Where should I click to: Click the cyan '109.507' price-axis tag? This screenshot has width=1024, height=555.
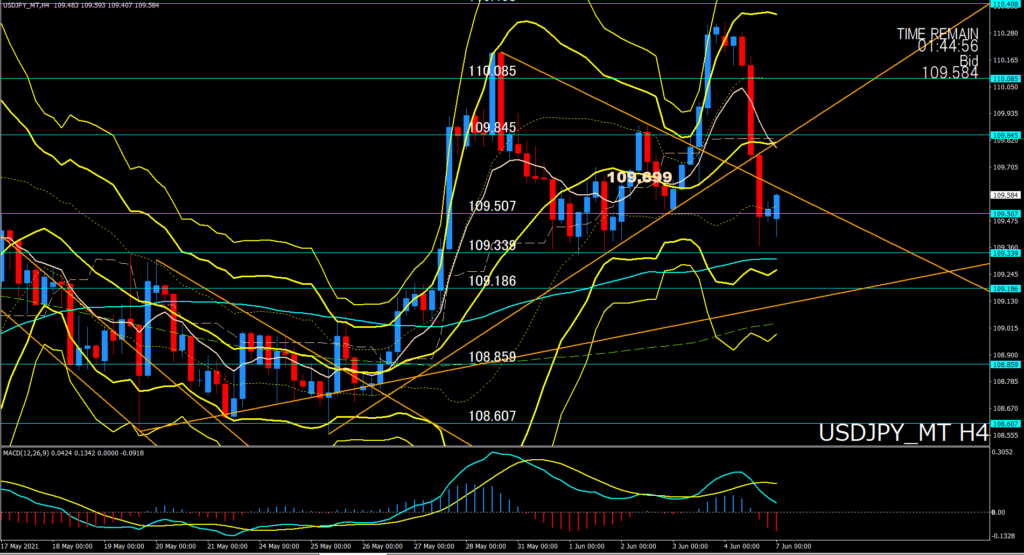1006,214
